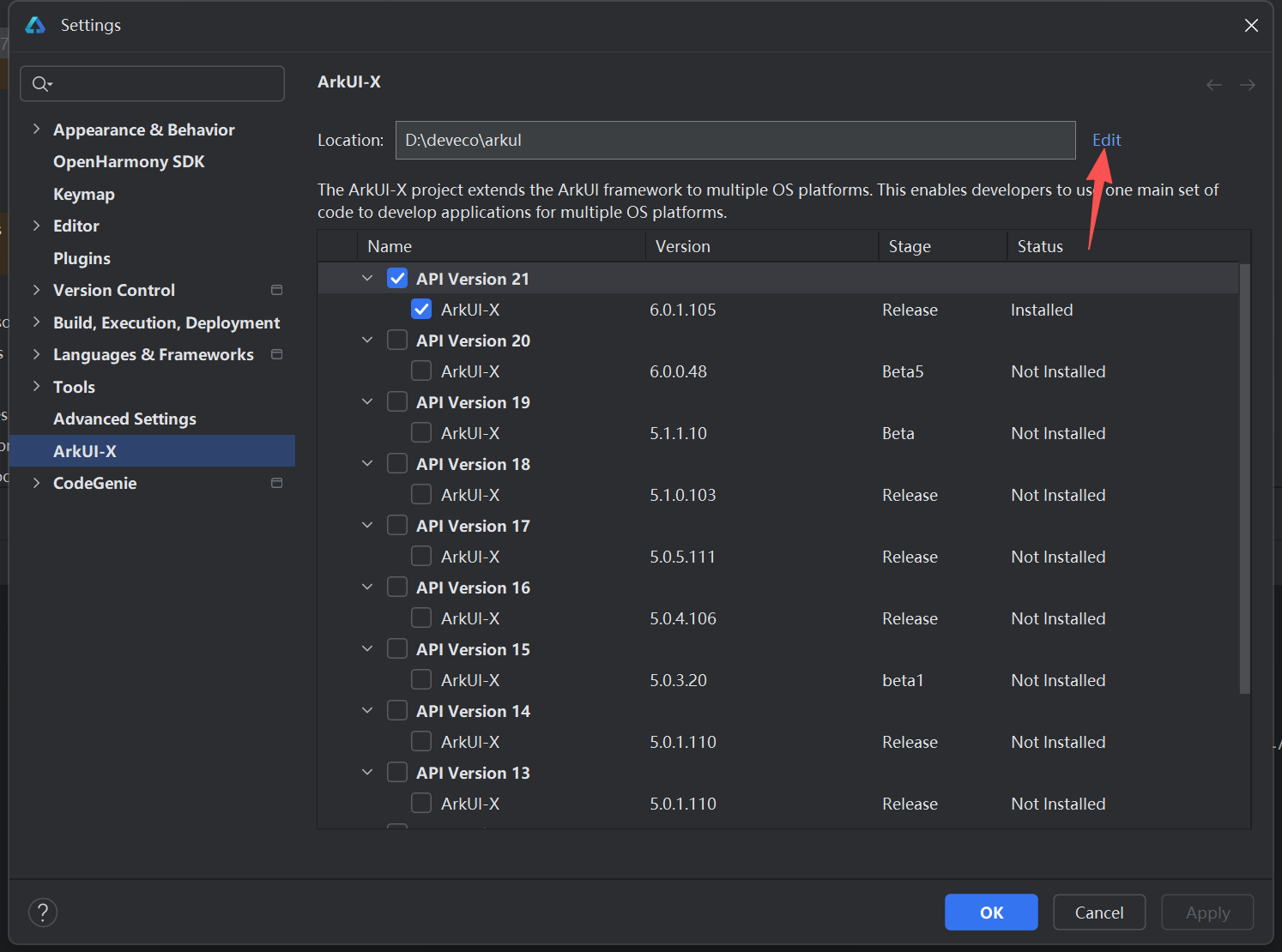This screenshot has height=952, width=1282.
Task: Select ArkUI-X in the settings sidebar
Action: pyautogui.click(x=152, y=451)
